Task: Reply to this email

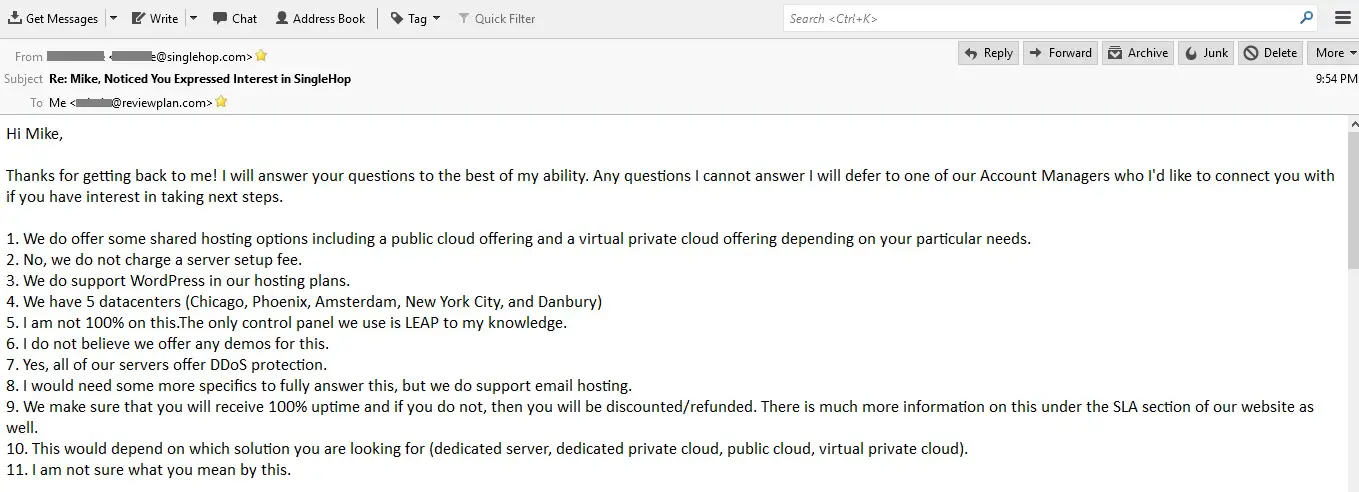Action: pyautogui.click(x=988, y=53)
